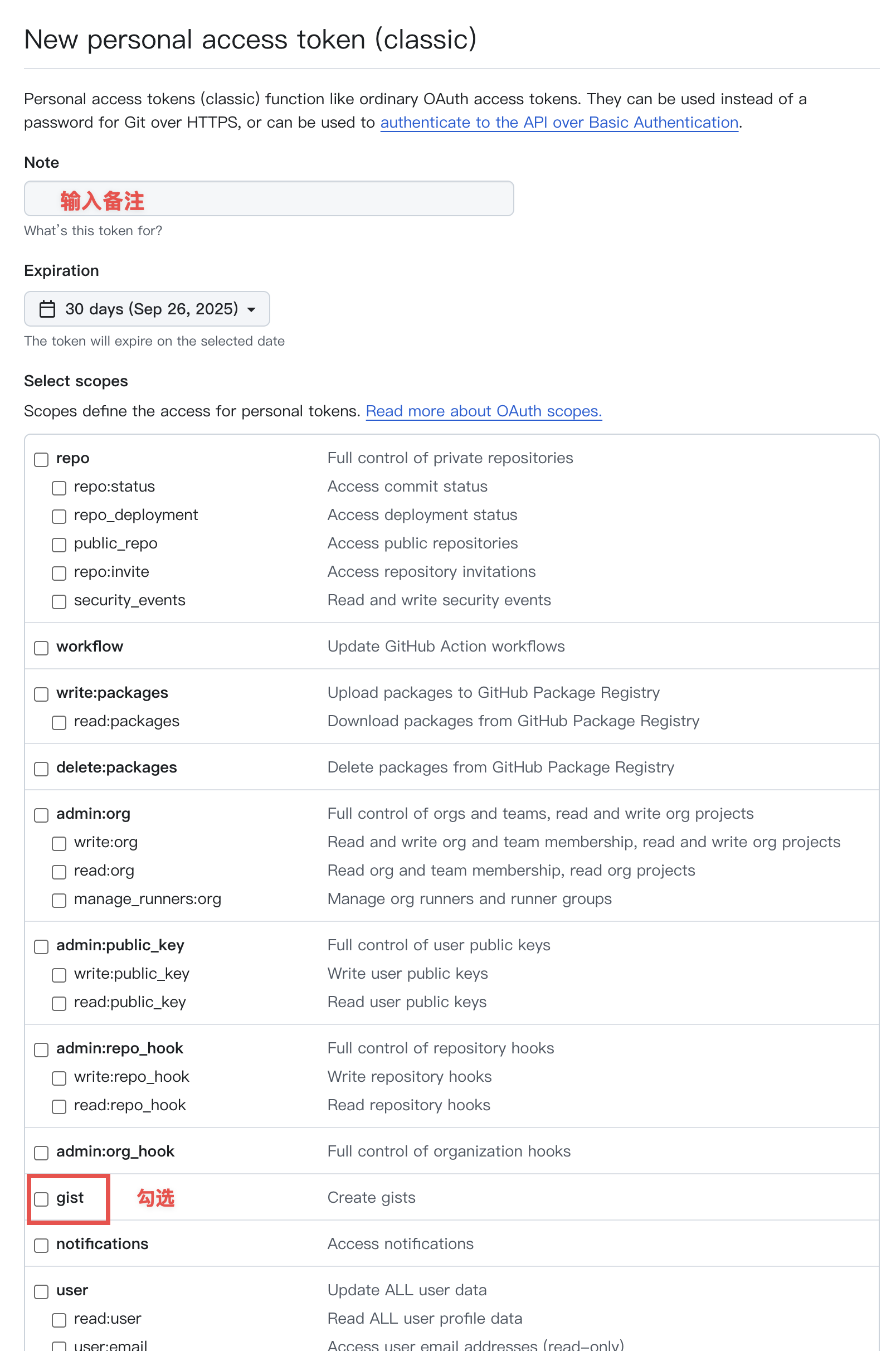Select the public_repo checkbox

click(x=59, y=545)
